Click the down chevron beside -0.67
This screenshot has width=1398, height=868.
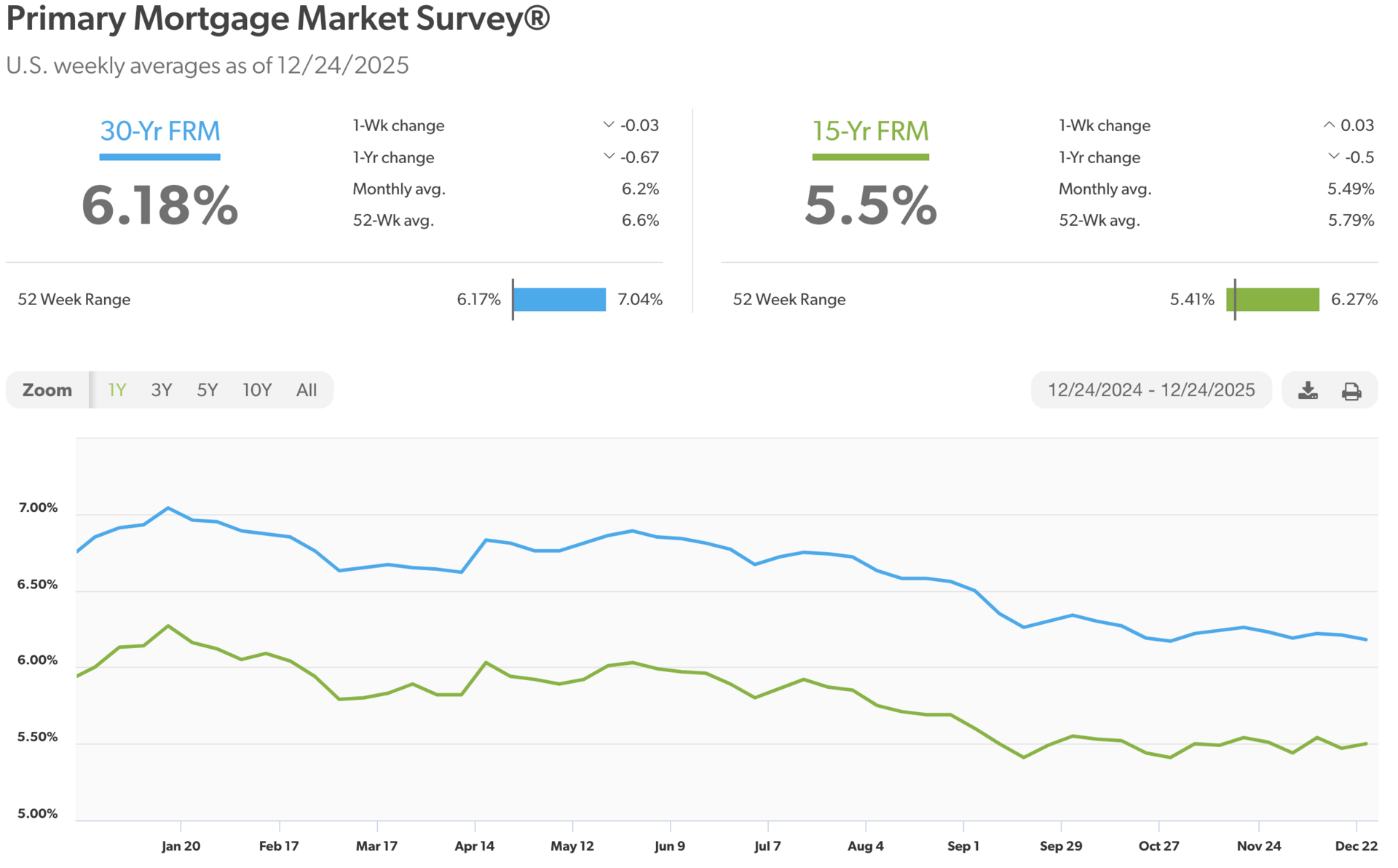(609, 157)
